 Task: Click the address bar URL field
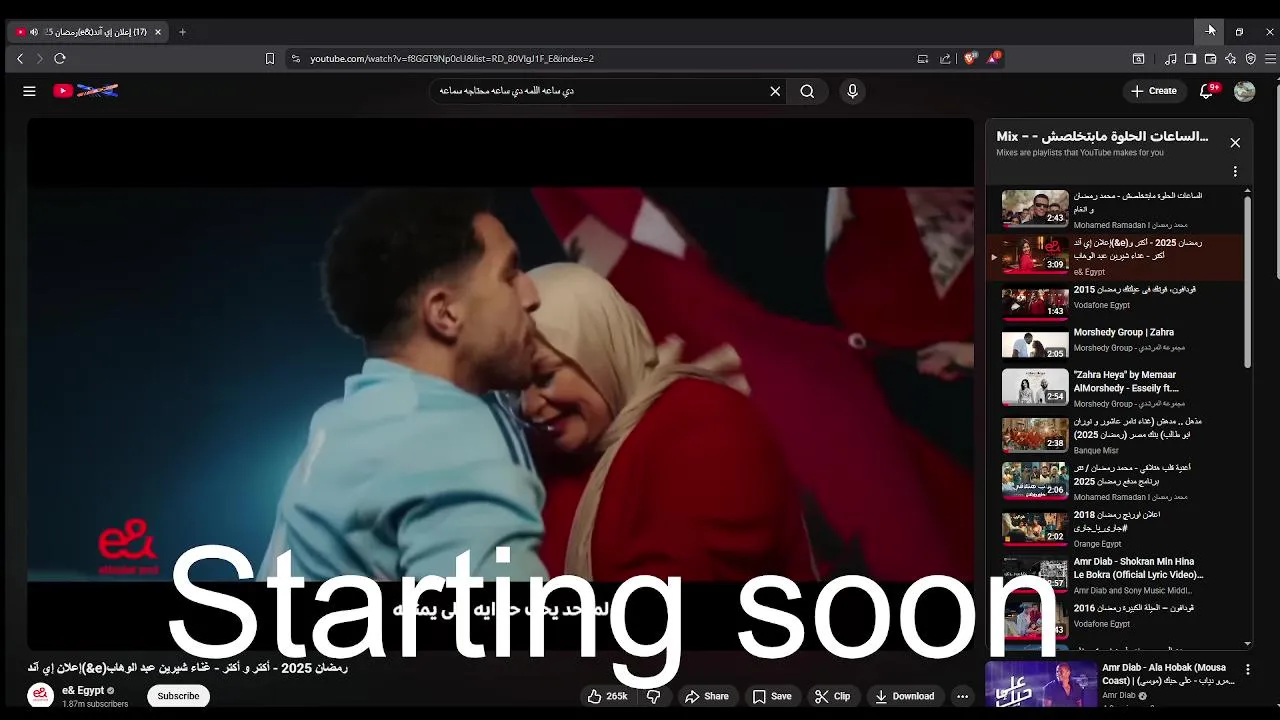(x=600, y=59)
